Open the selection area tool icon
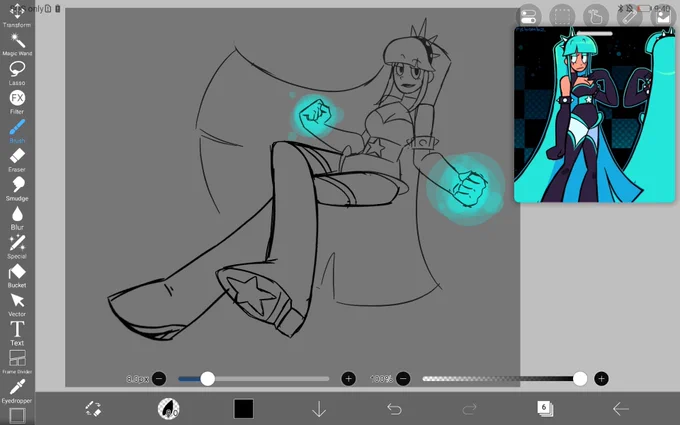The height and width of the screenshot is (425, 680). pos(562,16)
